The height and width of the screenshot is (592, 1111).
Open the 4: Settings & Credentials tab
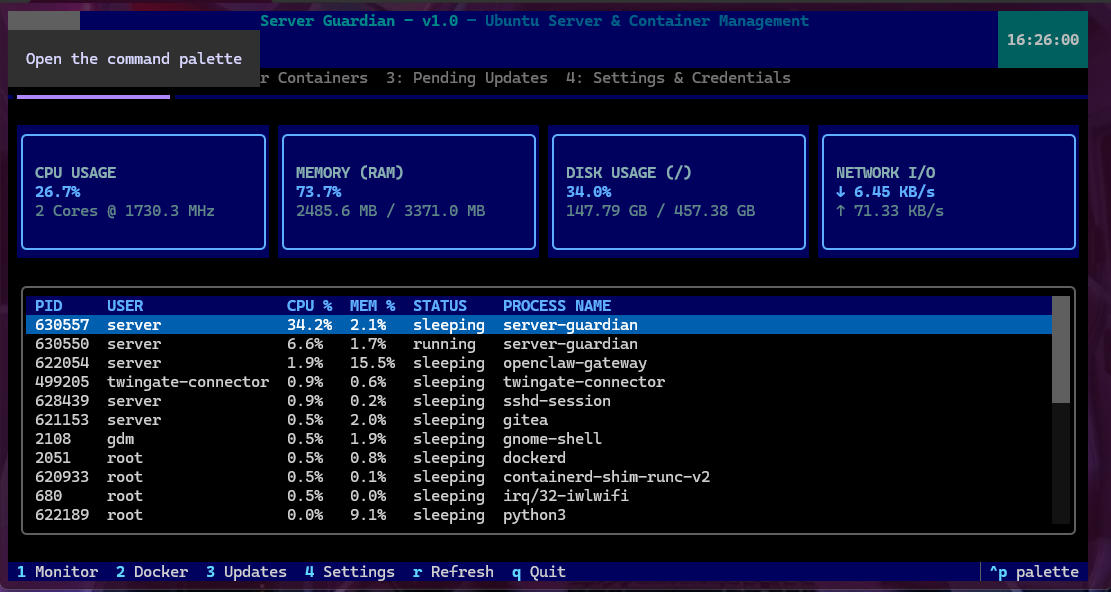point(678,78)
